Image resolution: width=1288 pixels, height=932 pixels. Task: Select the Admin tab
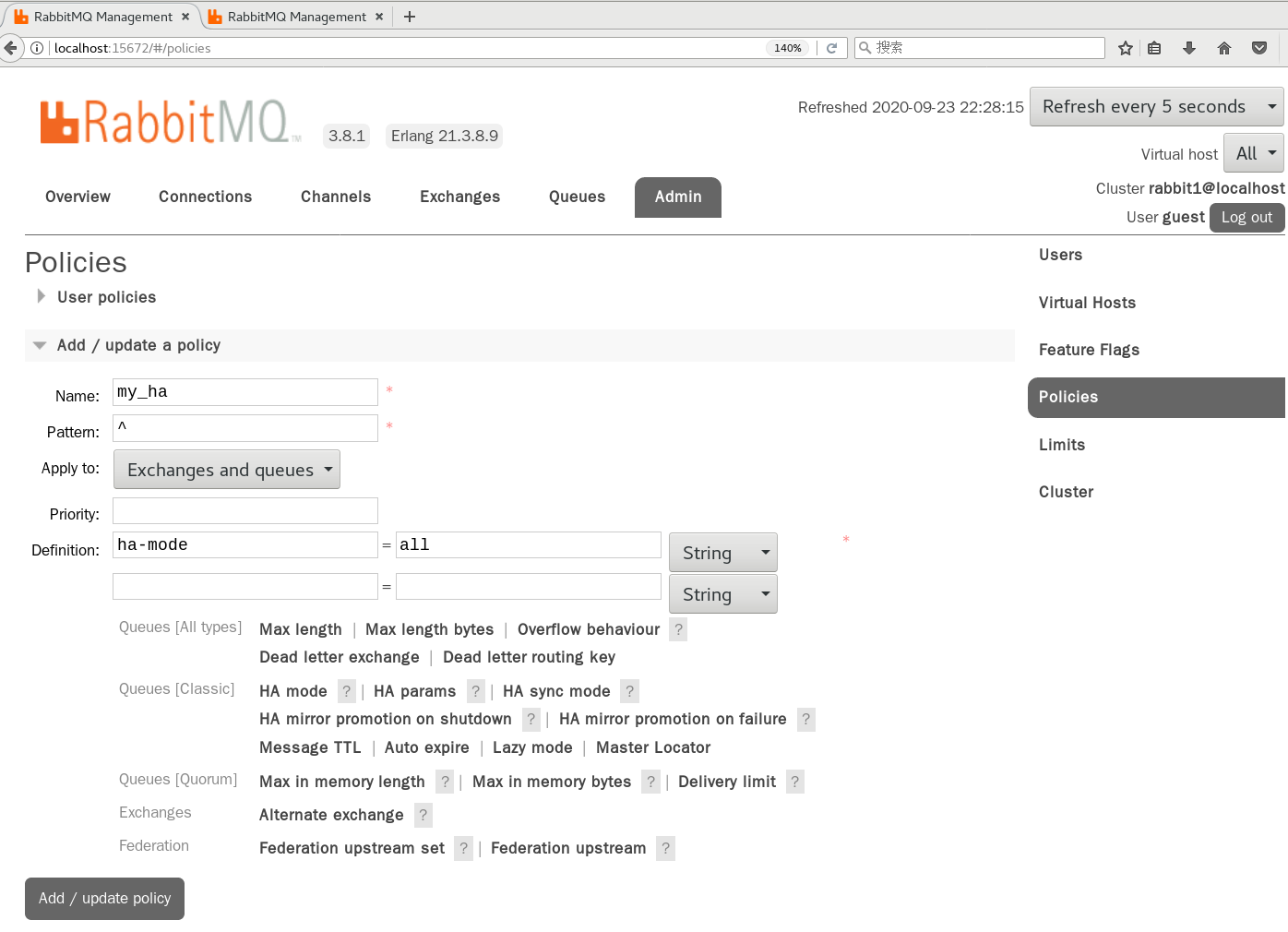coord(678,197)
